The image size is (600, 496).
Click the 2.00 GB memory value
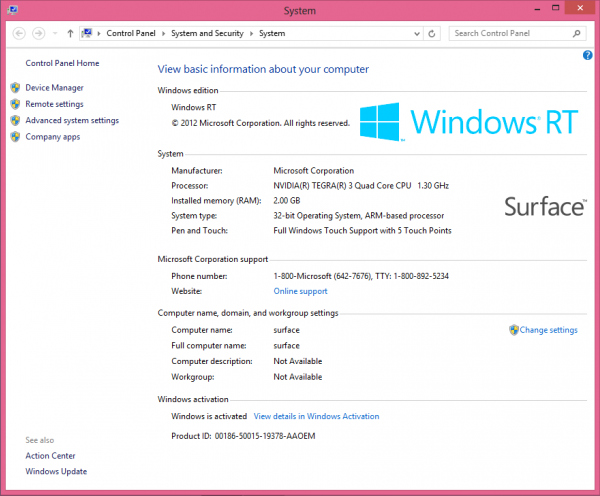287,201
